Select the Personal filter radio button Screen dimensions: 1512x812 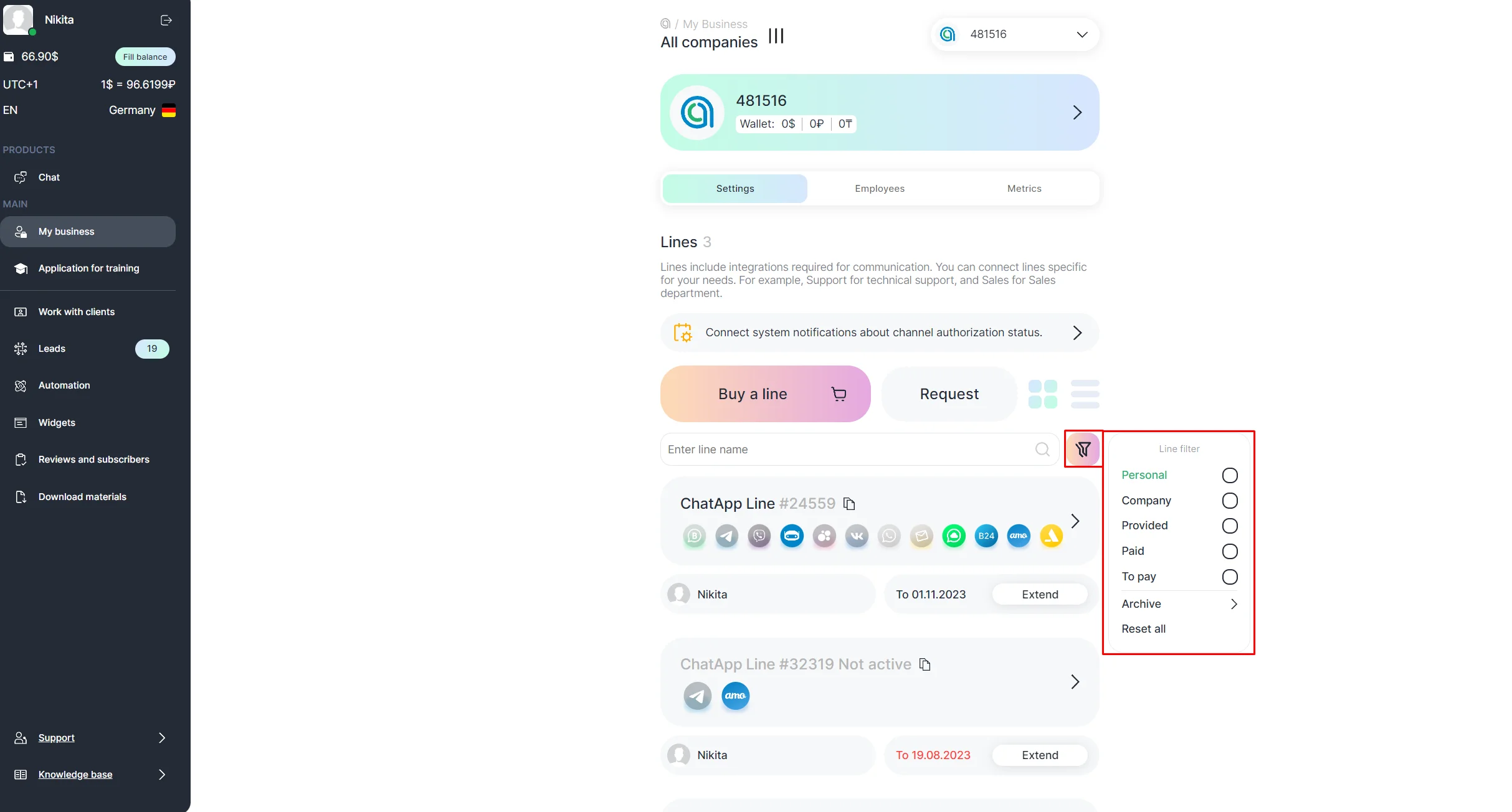(x=1230, y=476)
